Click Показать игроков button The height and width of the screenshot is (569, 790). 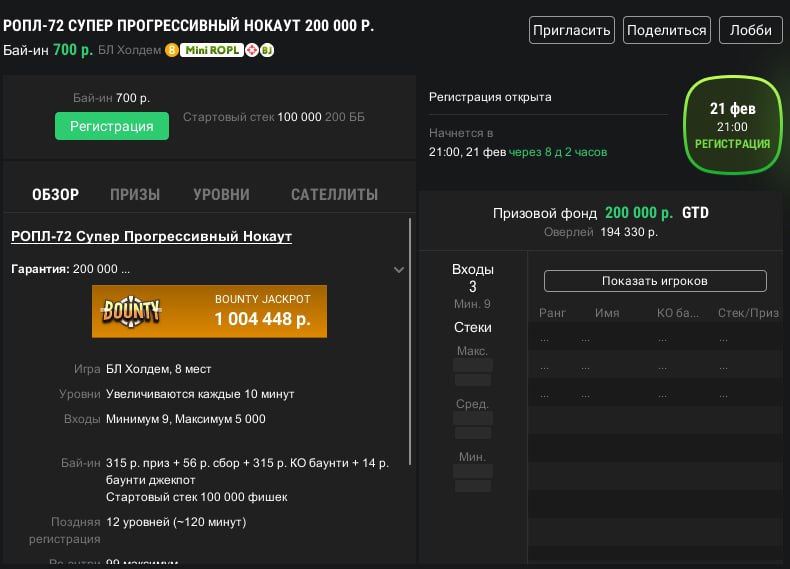tap(655, 281)
